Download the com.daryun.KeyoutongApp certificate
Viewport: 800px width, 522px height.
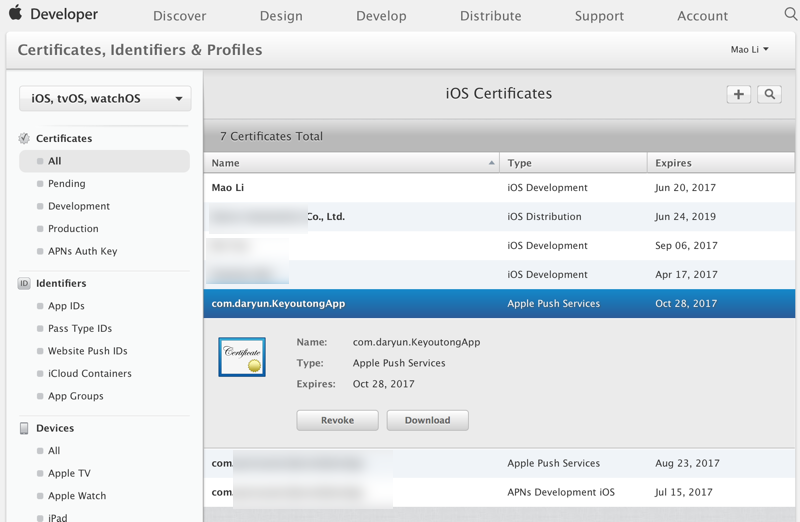tap(428, 420)
